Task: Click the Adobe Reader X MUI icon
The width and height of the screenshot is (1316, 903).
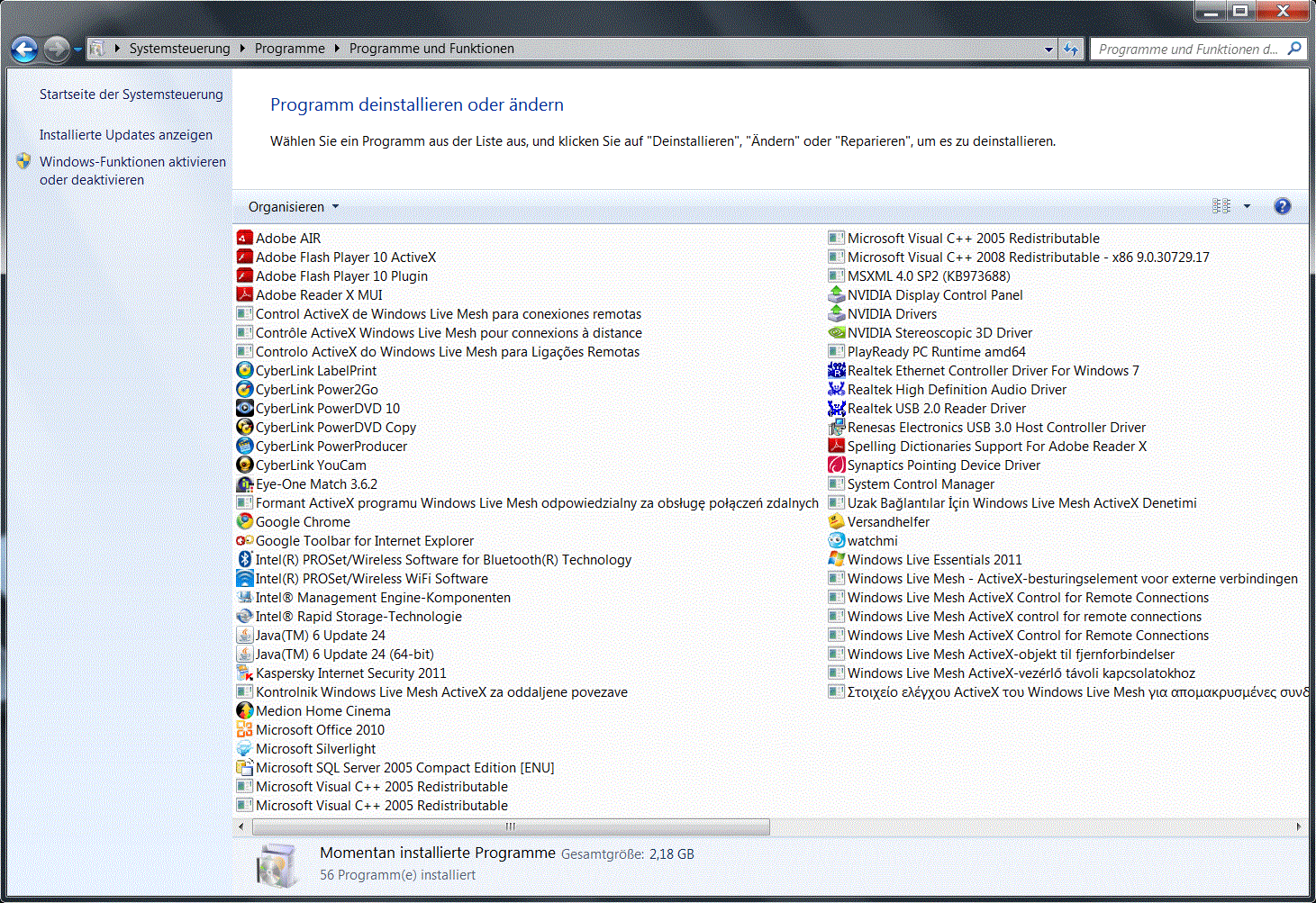Action: click(x=244, y=294)
